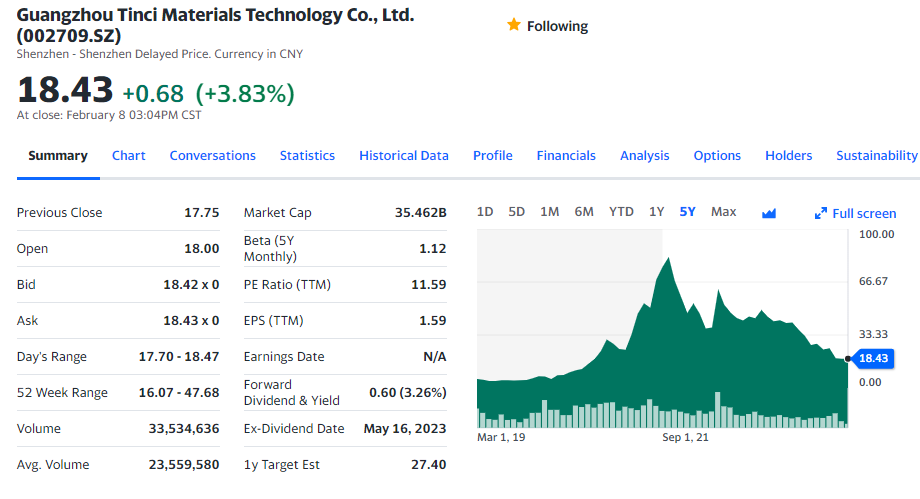This screenshot has width=920, height=499.
Task: Click the blue 18.43 price marker on chart
Action: 873,358
